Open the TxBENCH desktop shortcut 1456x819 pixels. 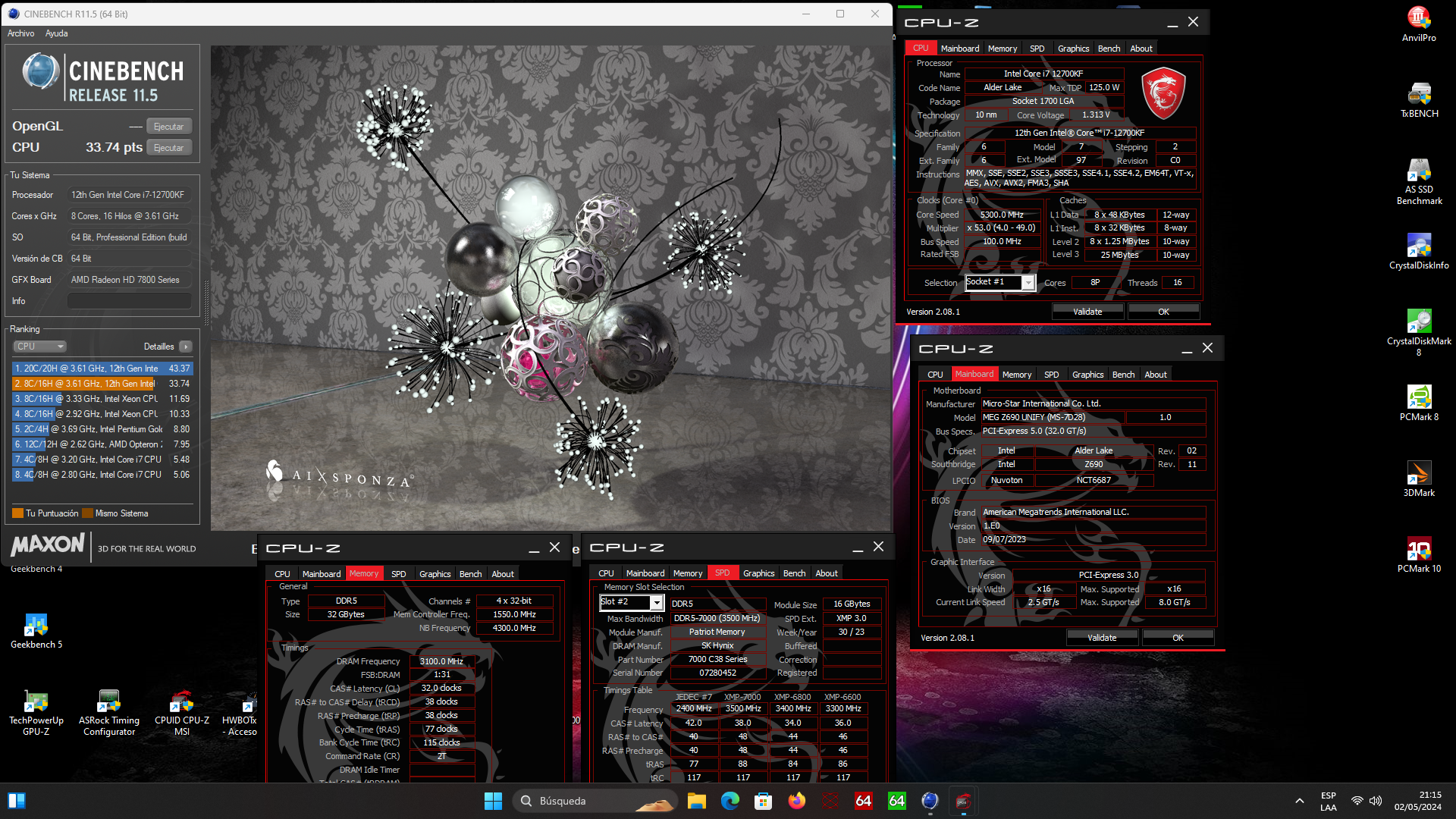pyautogui.click(x=1418, y=99)
